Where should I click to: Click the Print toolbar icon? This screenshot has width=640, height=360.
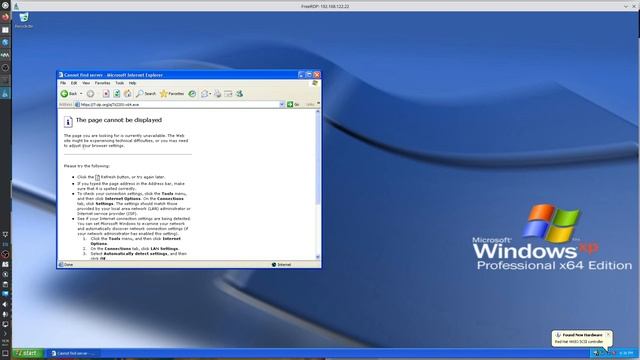(218, 93)
